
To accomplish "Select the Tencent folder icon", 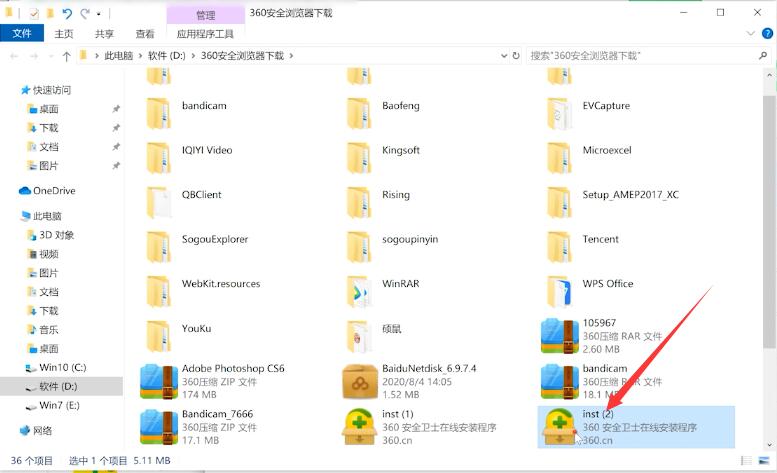I will click(559, 247).
